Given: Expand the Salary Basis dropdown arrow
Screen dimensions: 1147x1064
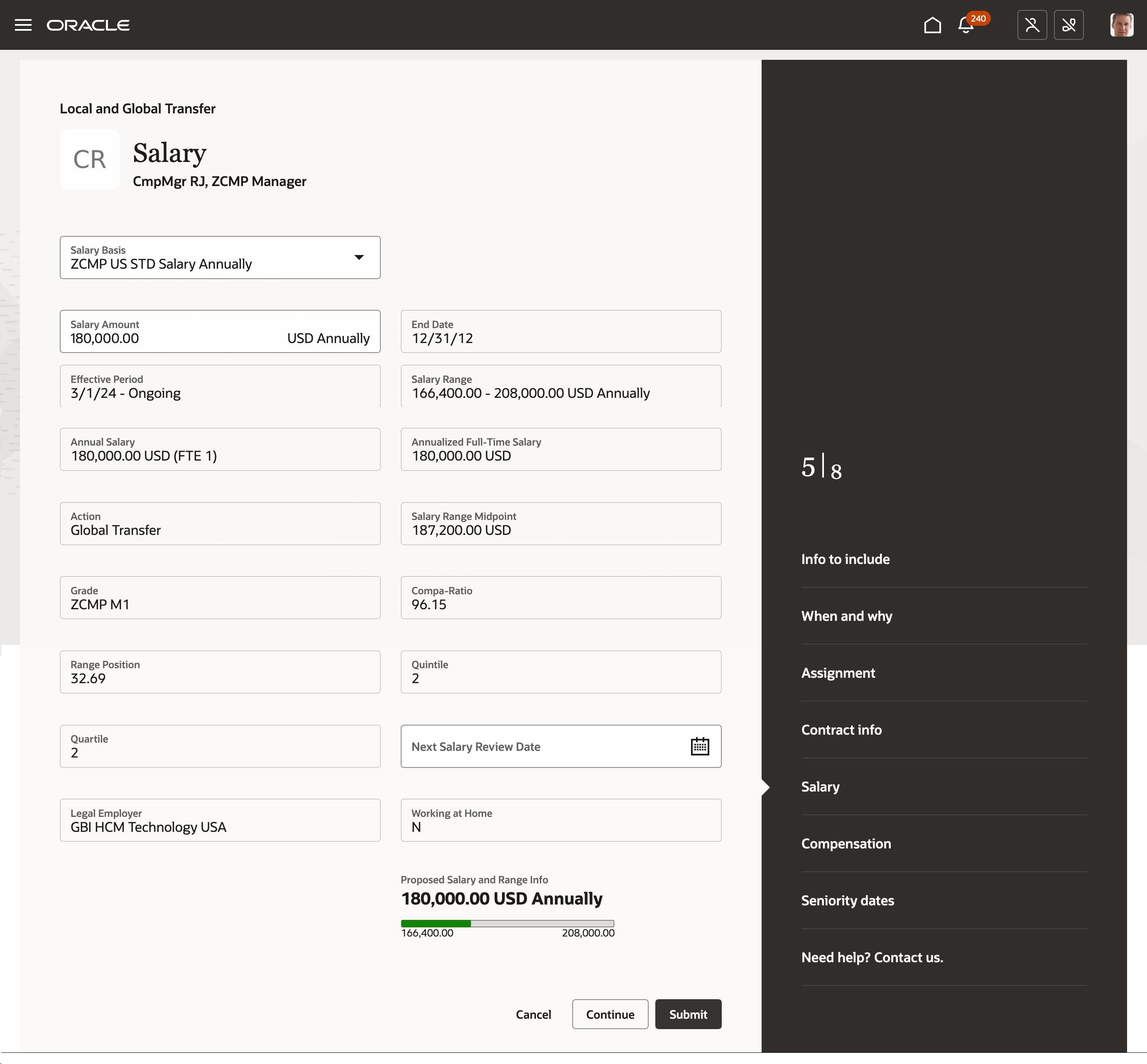Looking at the screenshot, I should click(359, 257).
